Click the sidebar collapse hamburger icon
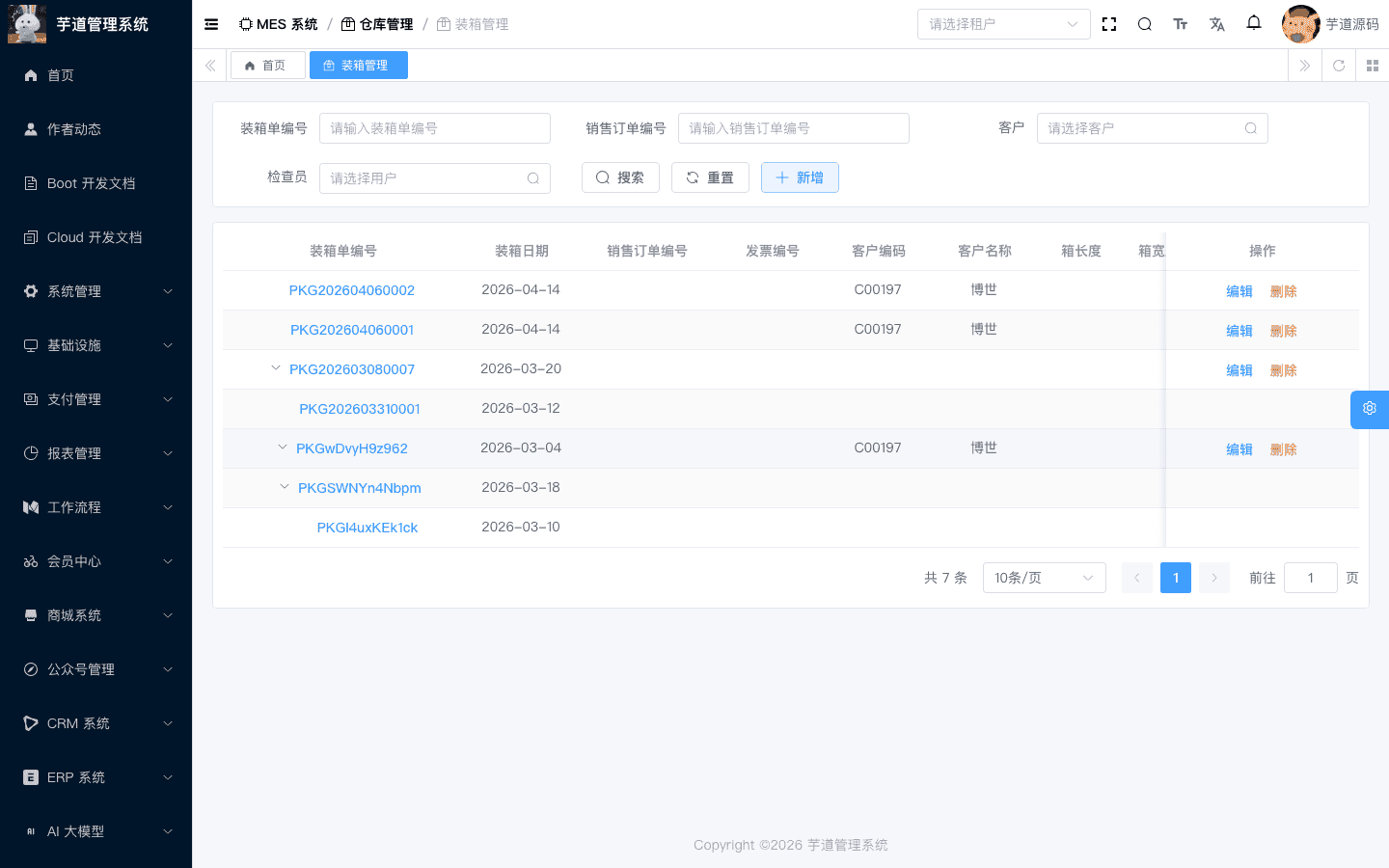The width and height of the screenshot is (1389, 868). 211,23
